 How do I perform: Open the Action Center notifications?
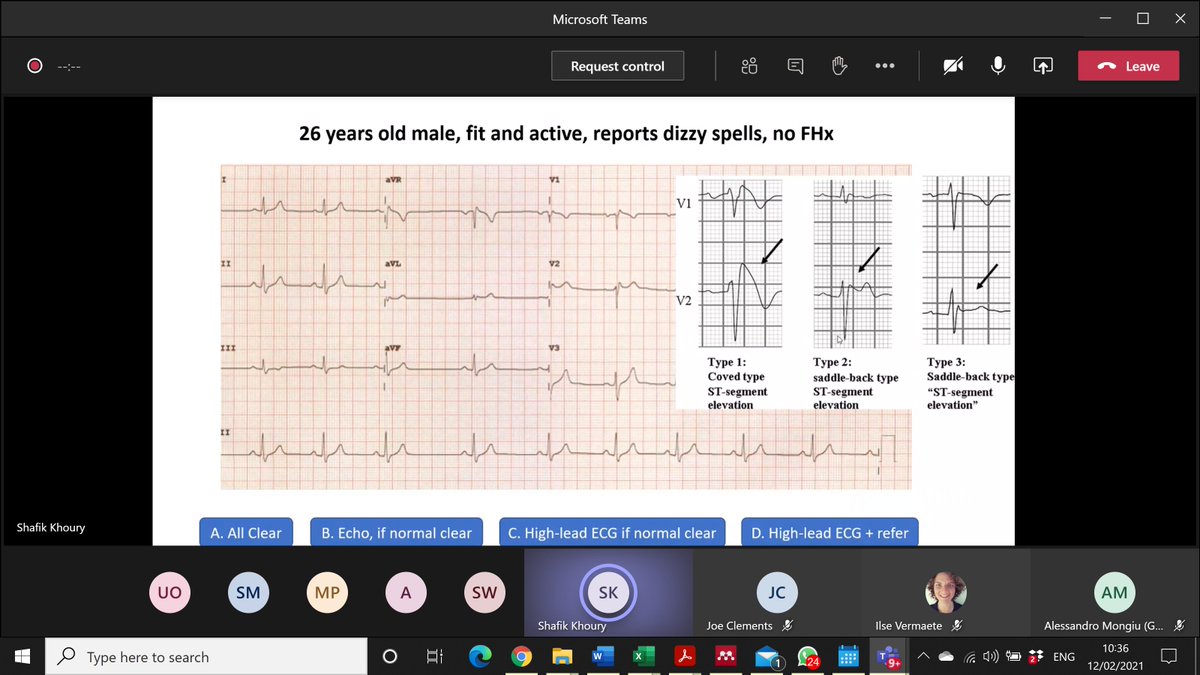click(1168, 657)
